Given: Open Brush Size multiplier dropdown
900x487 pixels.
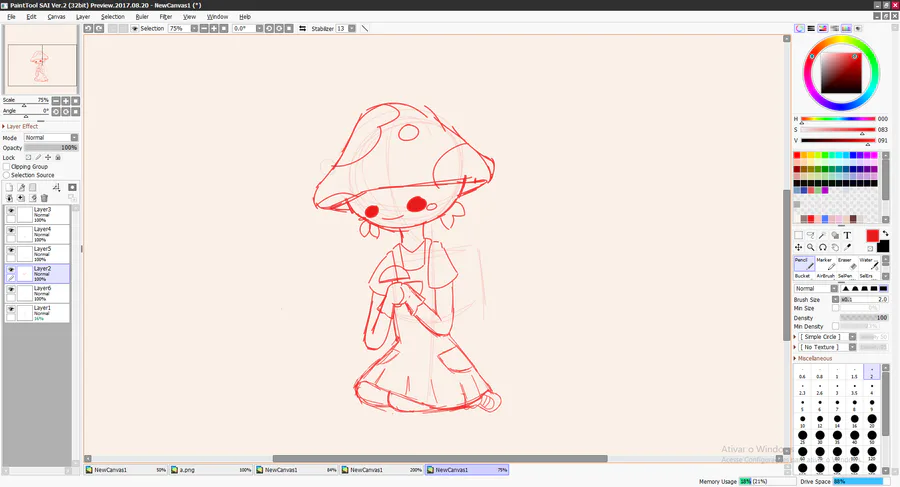Looking at the screenshot, I should pos(835,299).
